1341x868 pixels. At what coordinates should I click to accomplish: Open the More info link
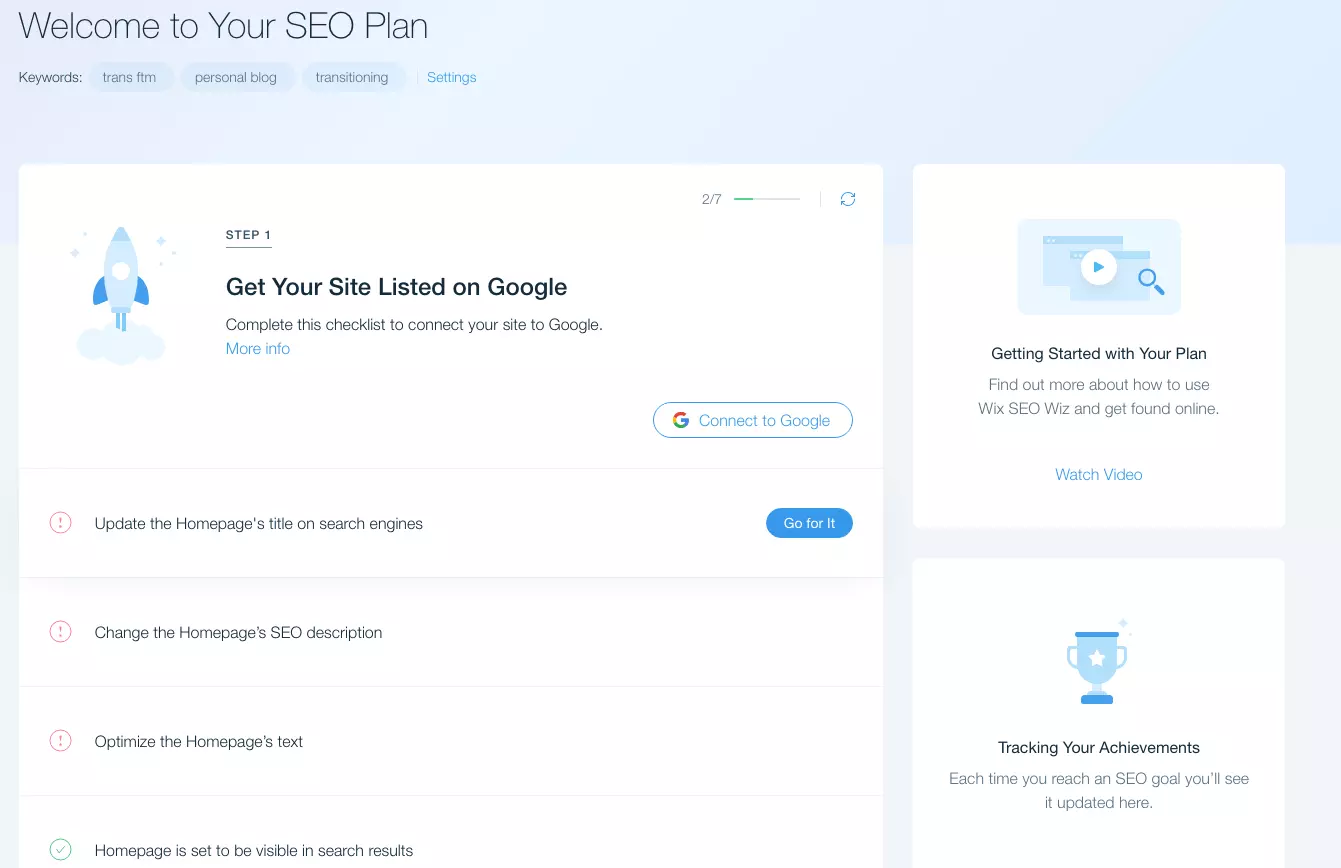(258, 349)
